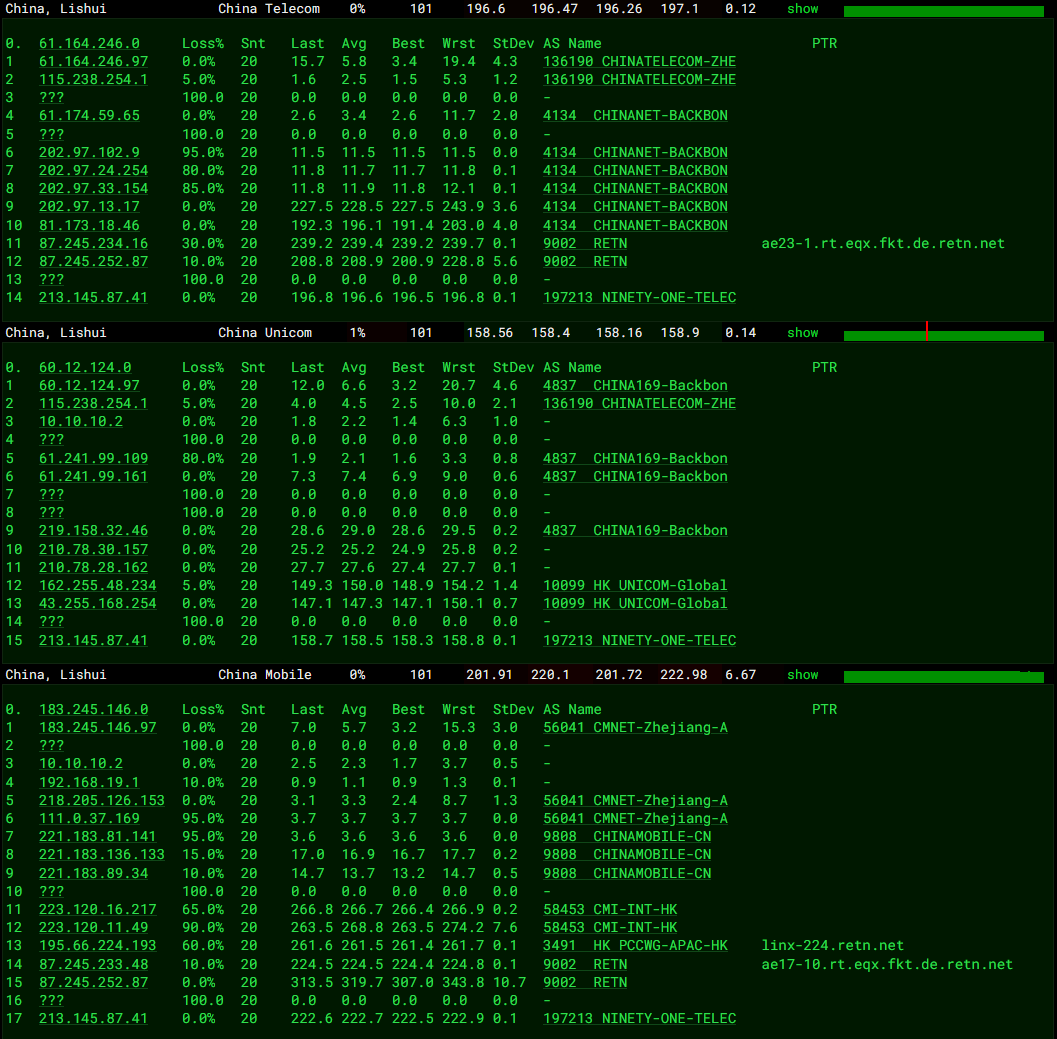Open IP link 210.78.28.162

[x=93, y=567]
